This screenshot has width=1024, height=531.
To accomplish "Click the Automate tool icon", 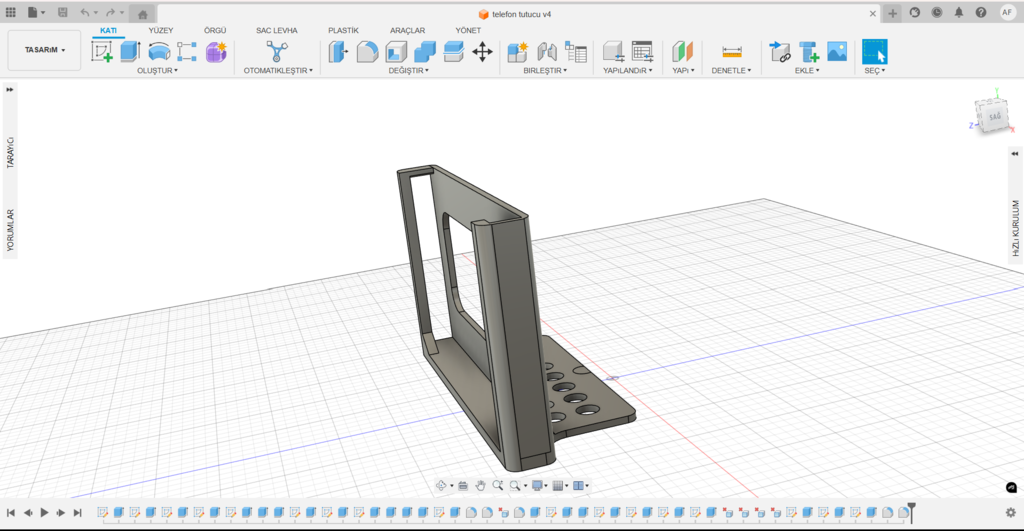I will 277,52.
